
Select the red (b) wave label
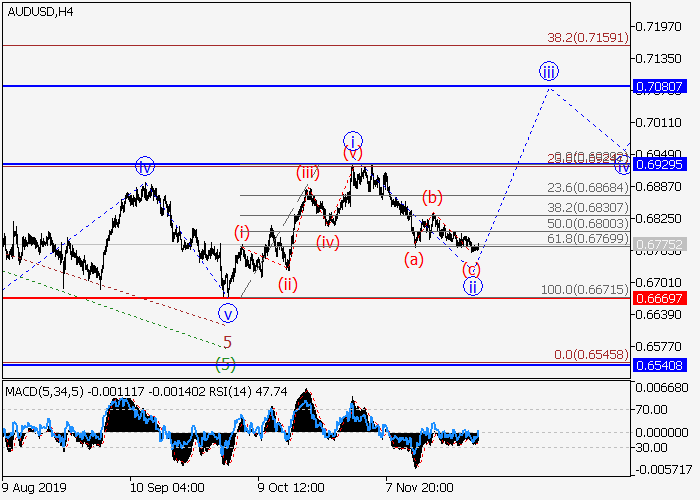(431, 197)
